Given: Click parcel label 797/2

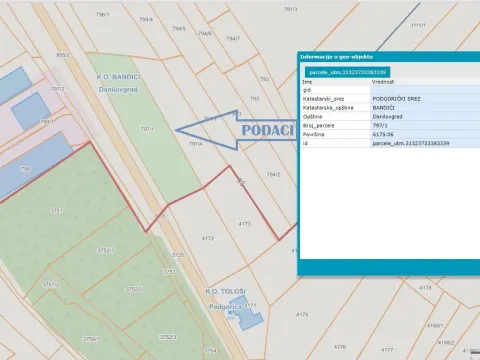Looking at the screenshot, I should pyautogui.click(x=57, y=89).
